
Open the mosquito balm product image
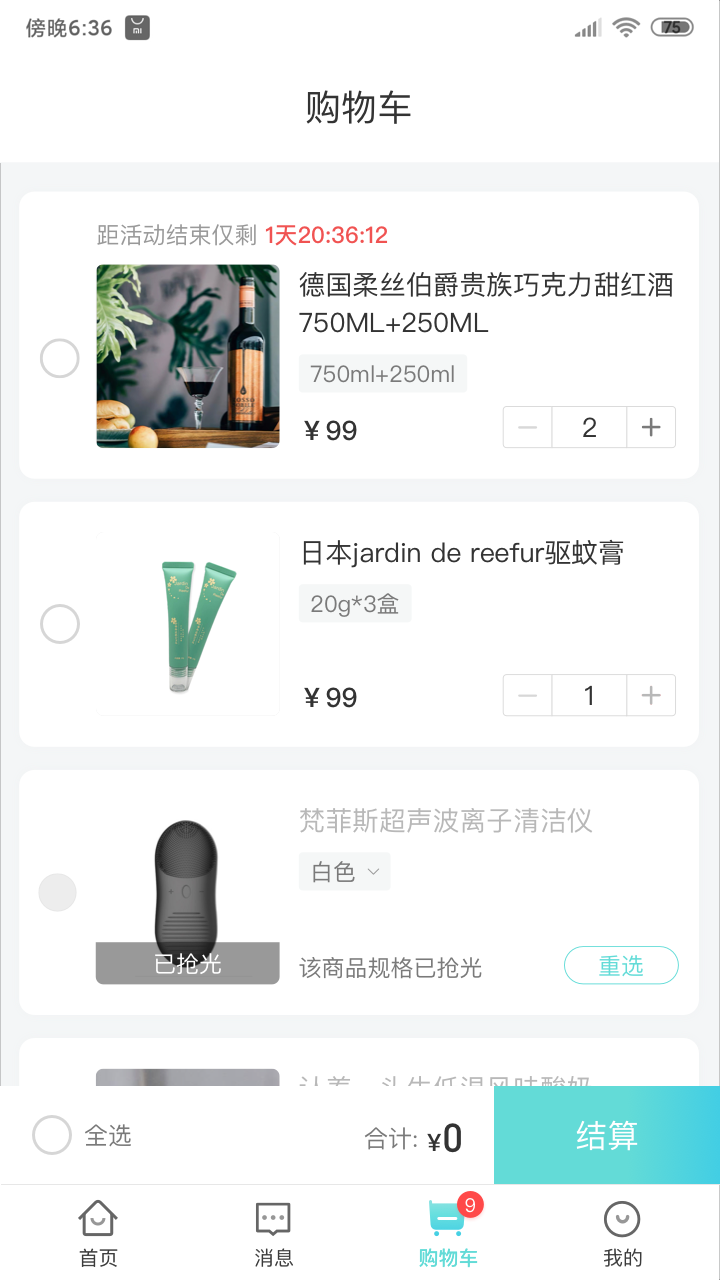tap(188, 625)
